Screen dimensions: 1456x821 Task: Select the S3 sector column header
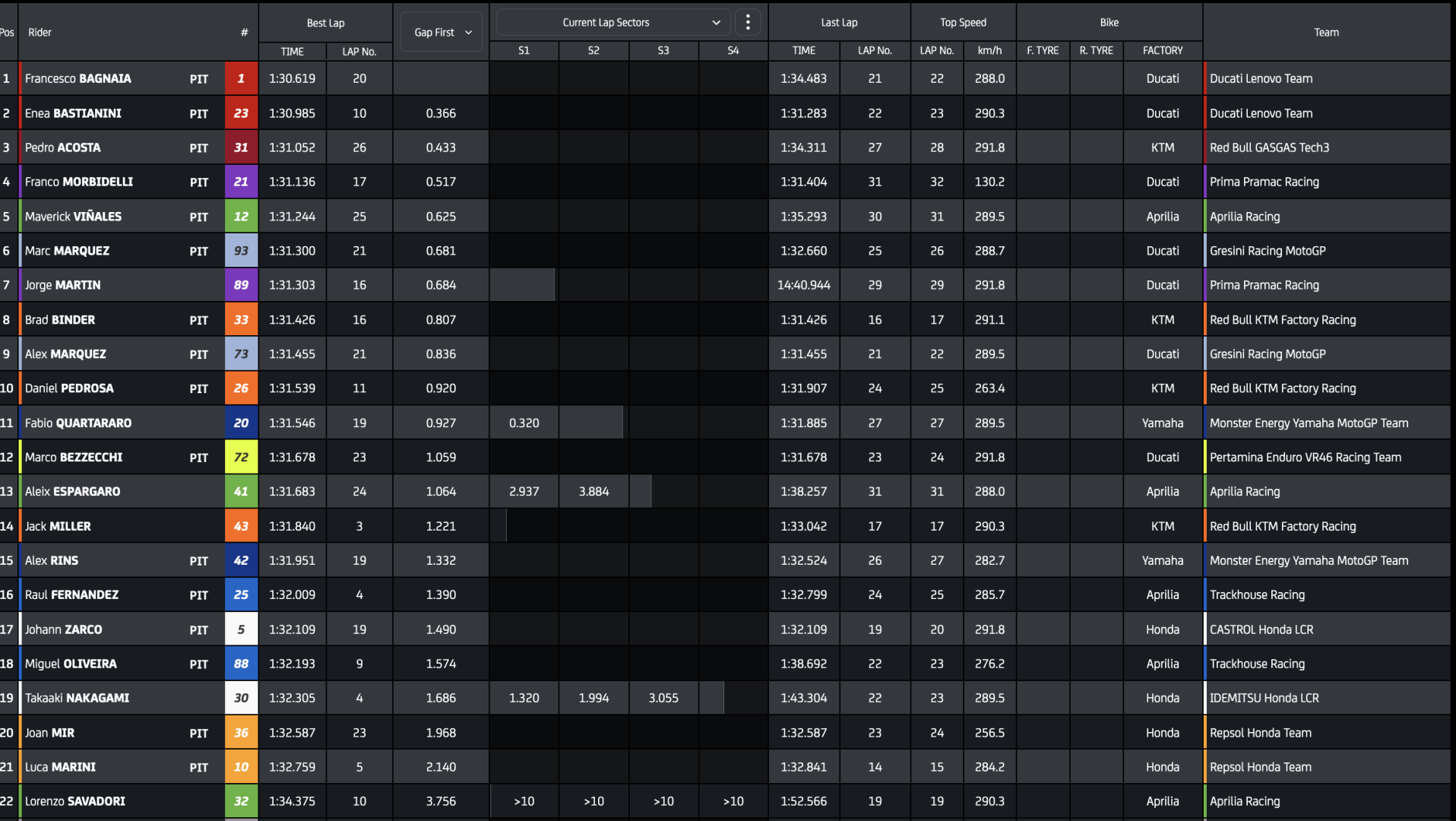663,50
